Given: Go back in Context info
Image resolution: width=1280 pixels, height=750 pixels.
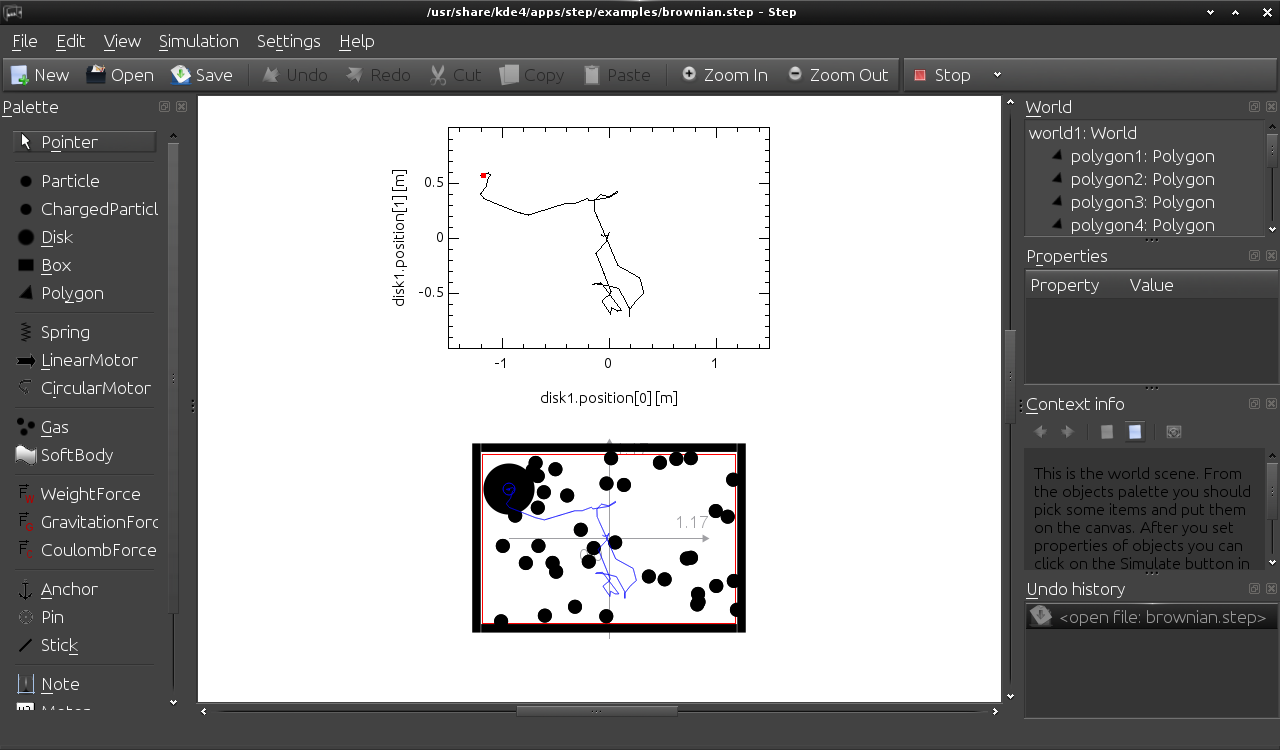Looking at the screenshot, I should (1040, 432).
